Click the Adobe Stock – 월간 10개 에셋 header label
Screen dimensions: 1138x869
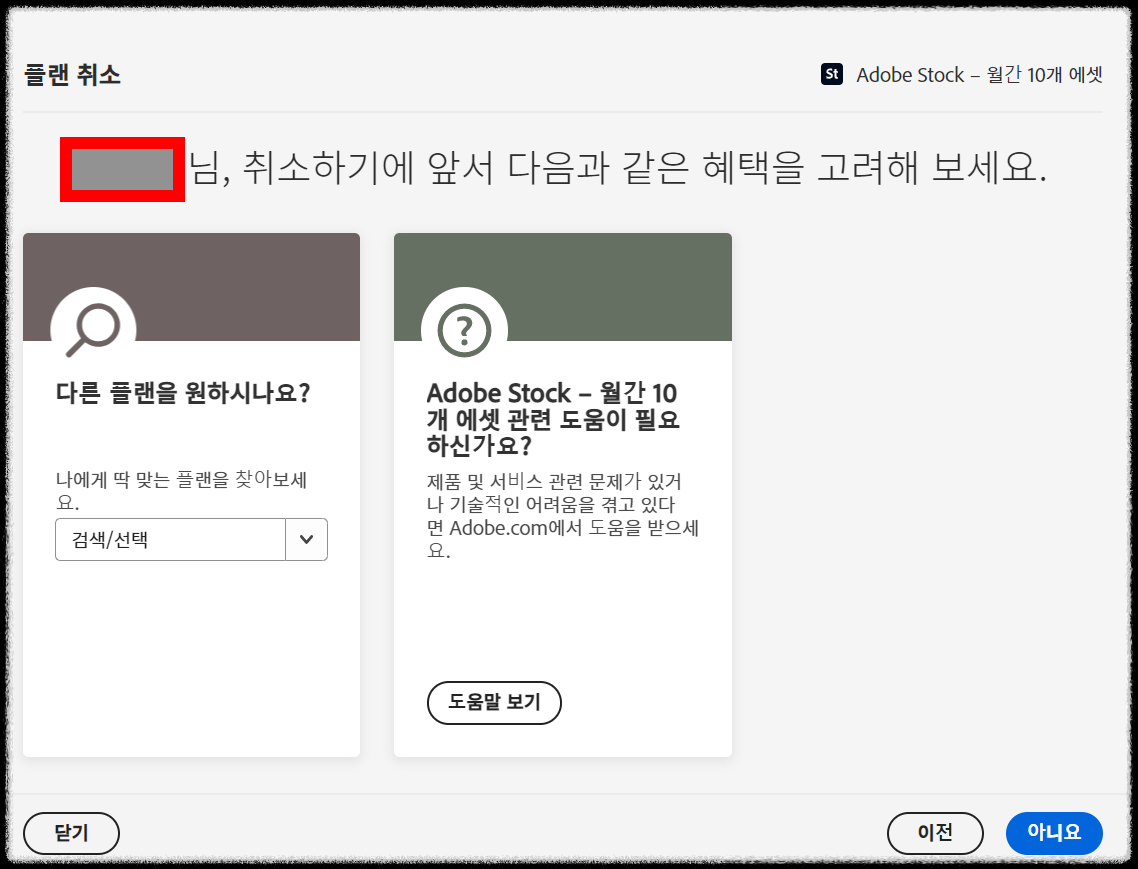tap(979, 75)
